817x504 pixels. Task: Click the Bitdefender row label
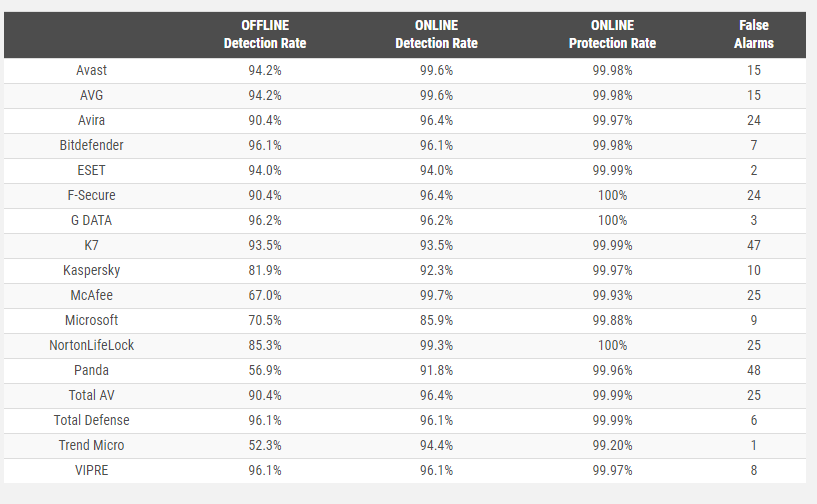tap(91, 146)
